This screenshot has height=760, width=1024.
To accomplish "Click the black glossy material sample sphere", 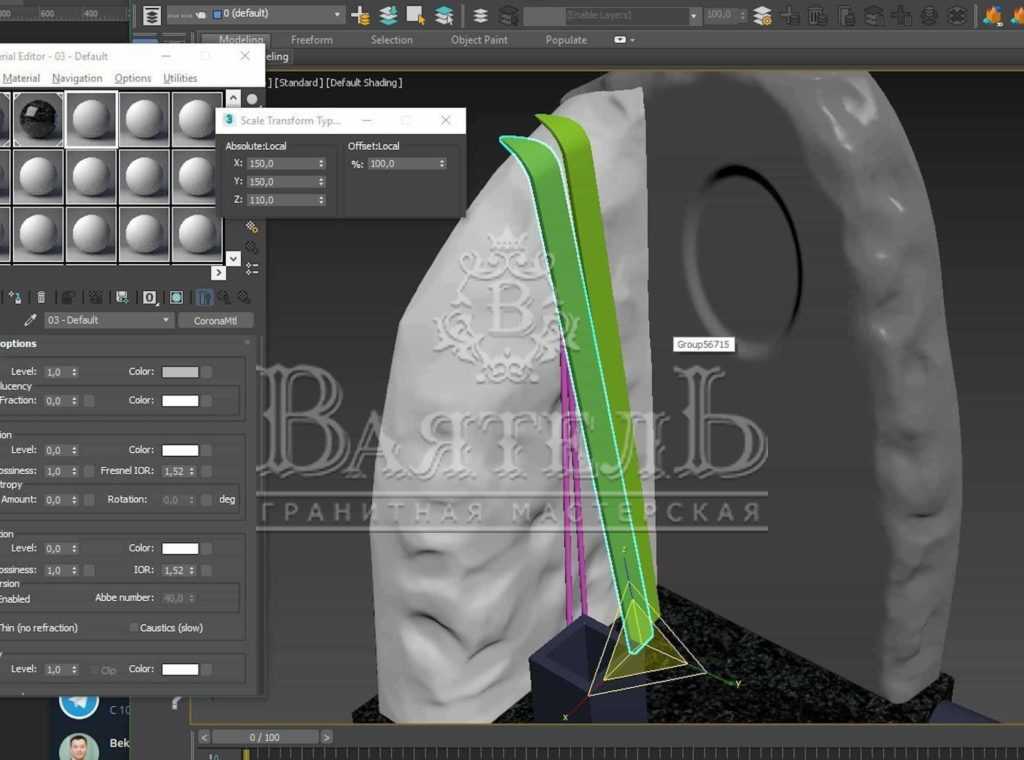I will 39,119.
